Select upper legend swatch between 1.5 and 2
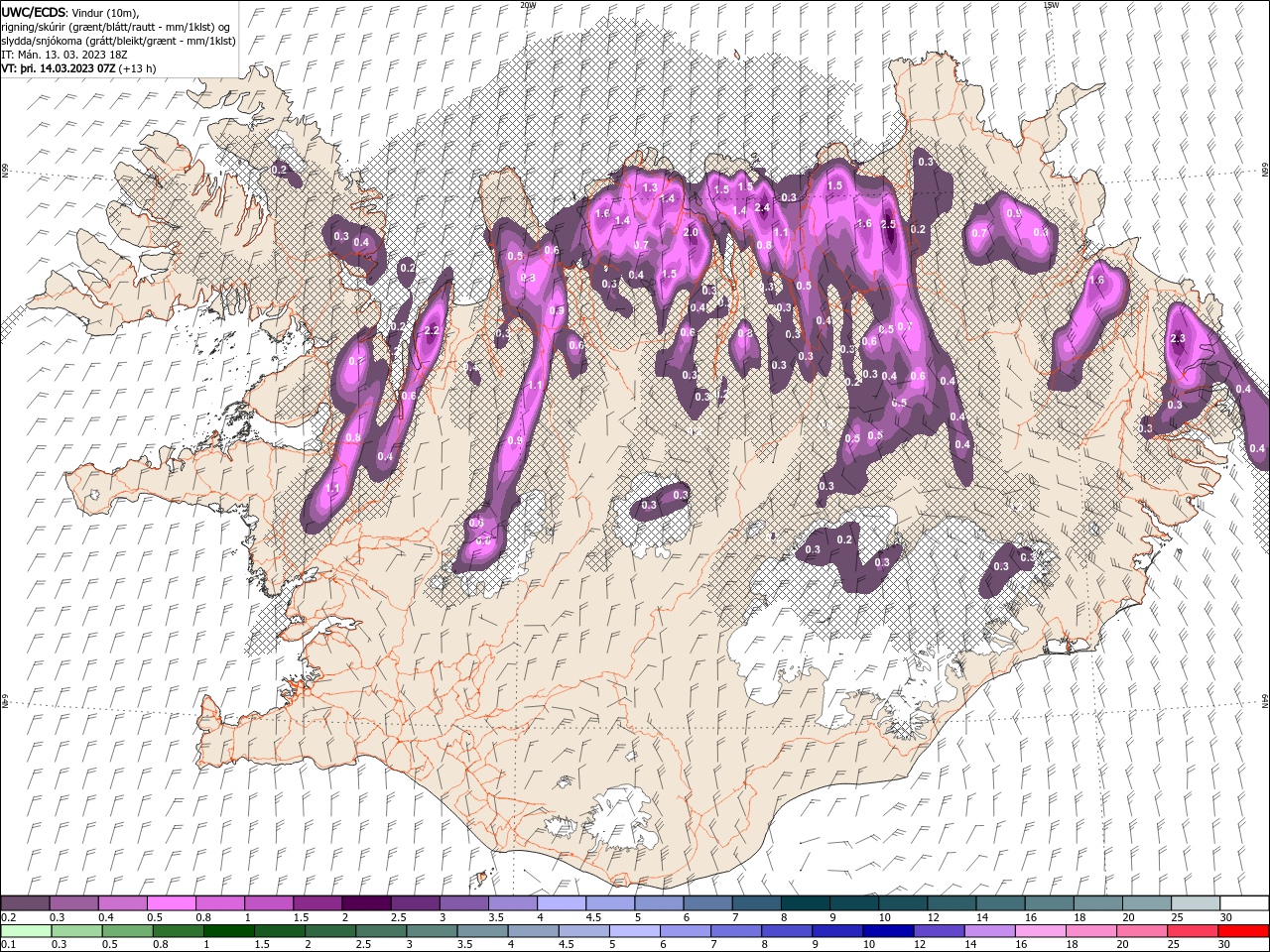The width and height of the screenshot is (1270, 952). click(x=317, y=903)
